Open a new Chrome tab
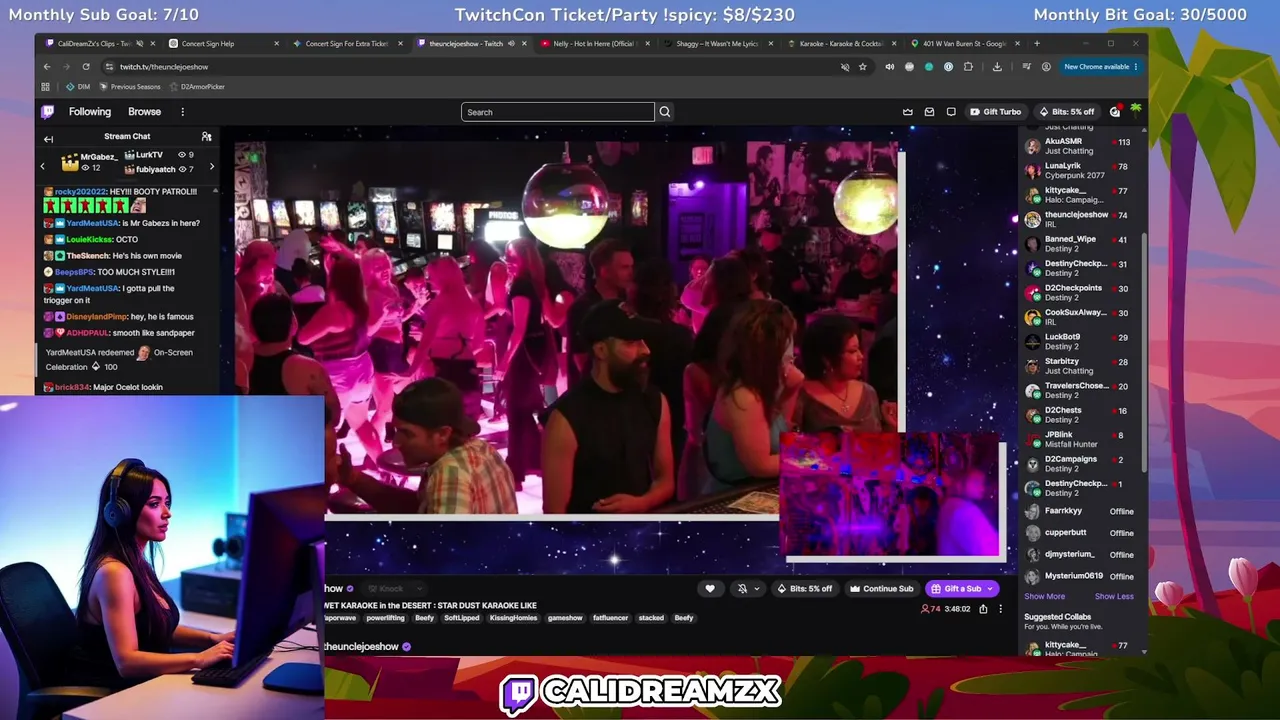1280x720 pixels. 1036,44
